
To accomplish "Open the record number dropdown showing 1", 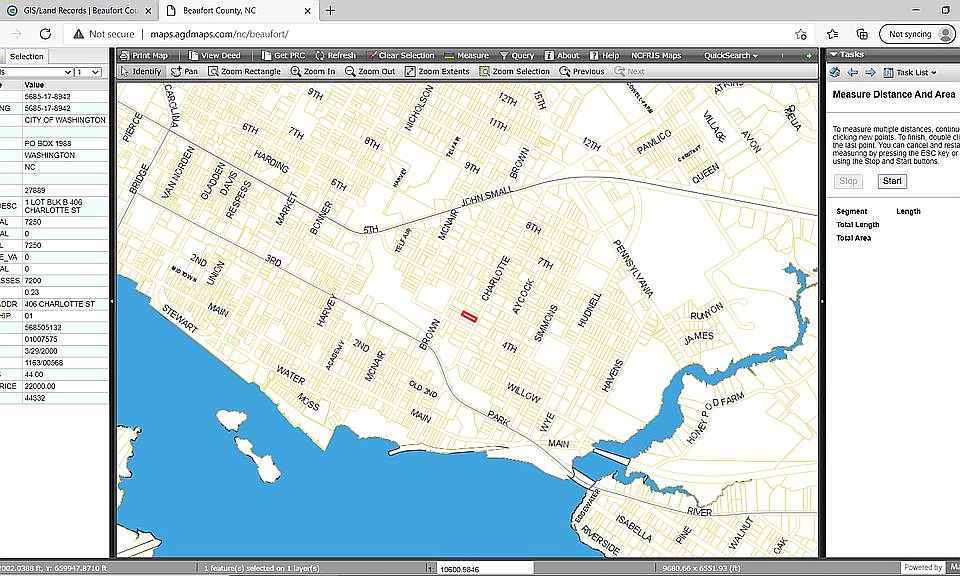I will (x=88, y=72).
